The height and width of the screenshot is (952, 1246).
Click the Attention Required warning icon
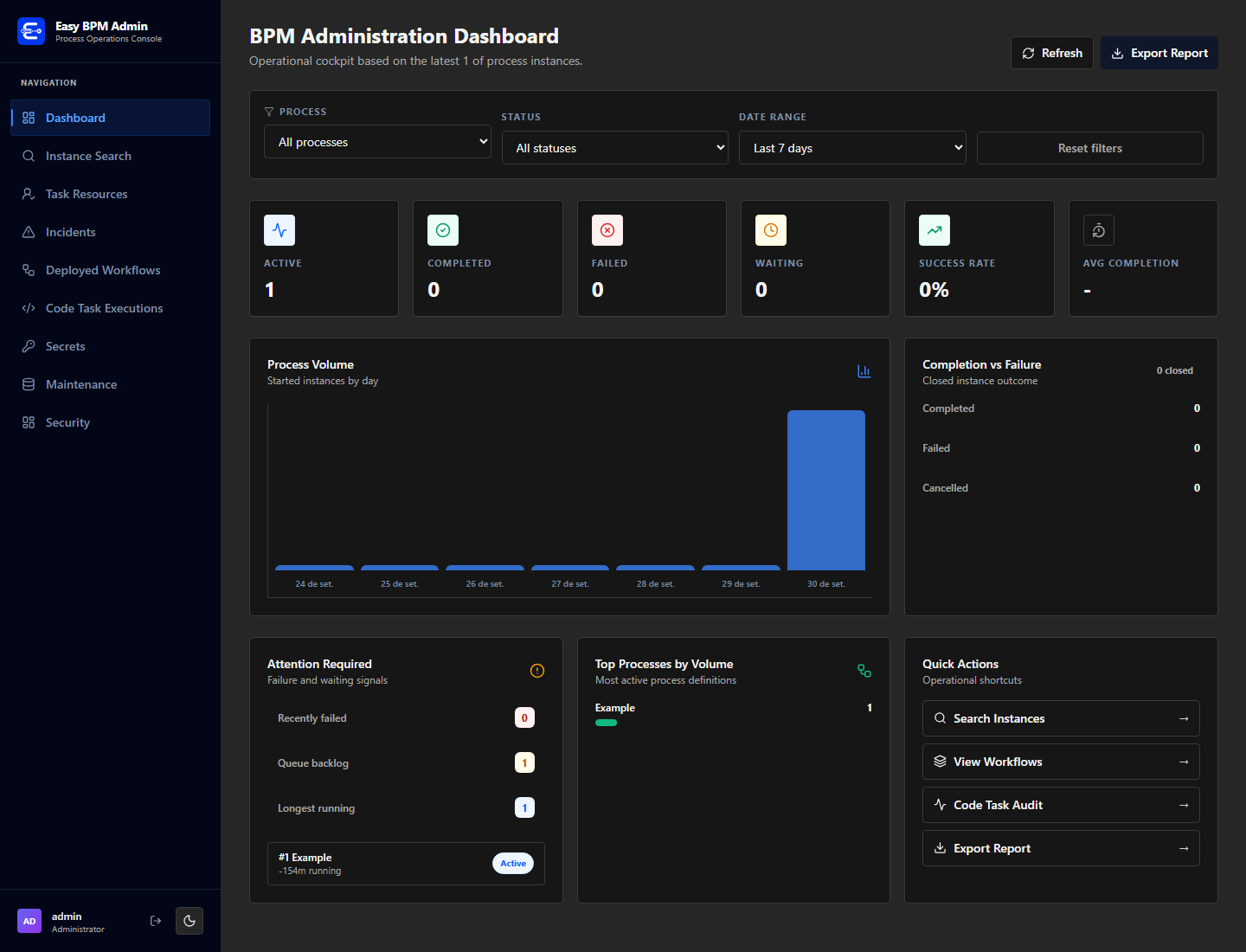tap(537, 671)
